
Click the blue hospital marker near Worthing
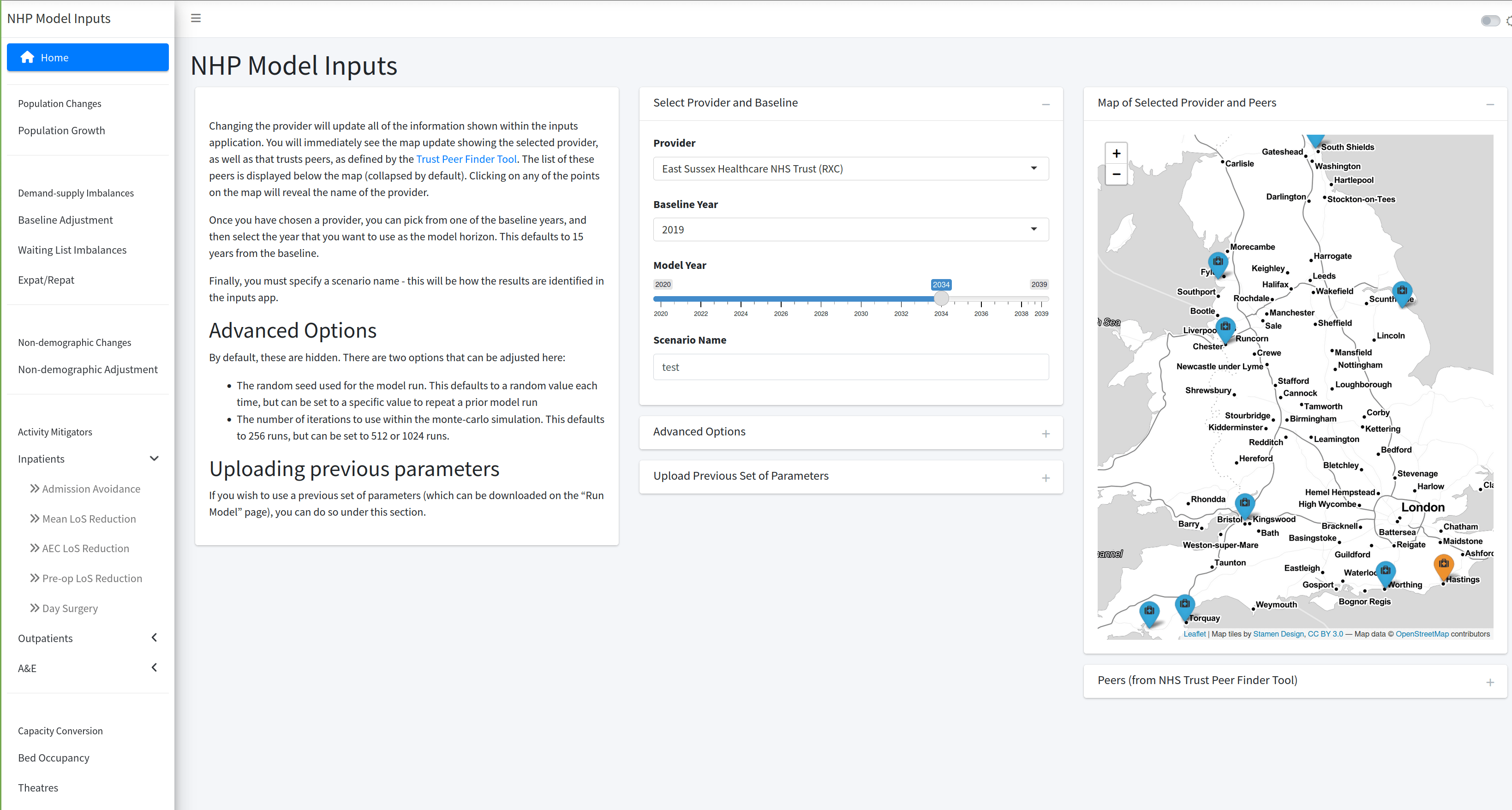tap(1385, 572)
